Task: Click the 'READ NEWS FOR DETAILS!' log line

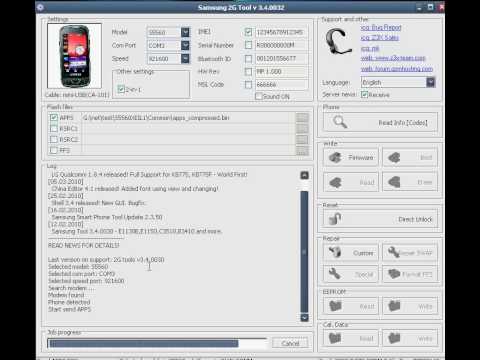Action: (83, 245)
